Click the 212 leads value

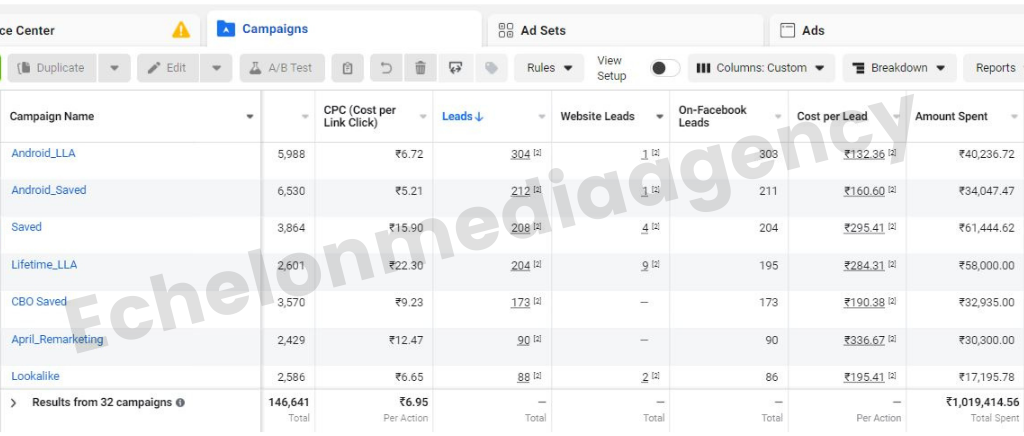point(520,191)
